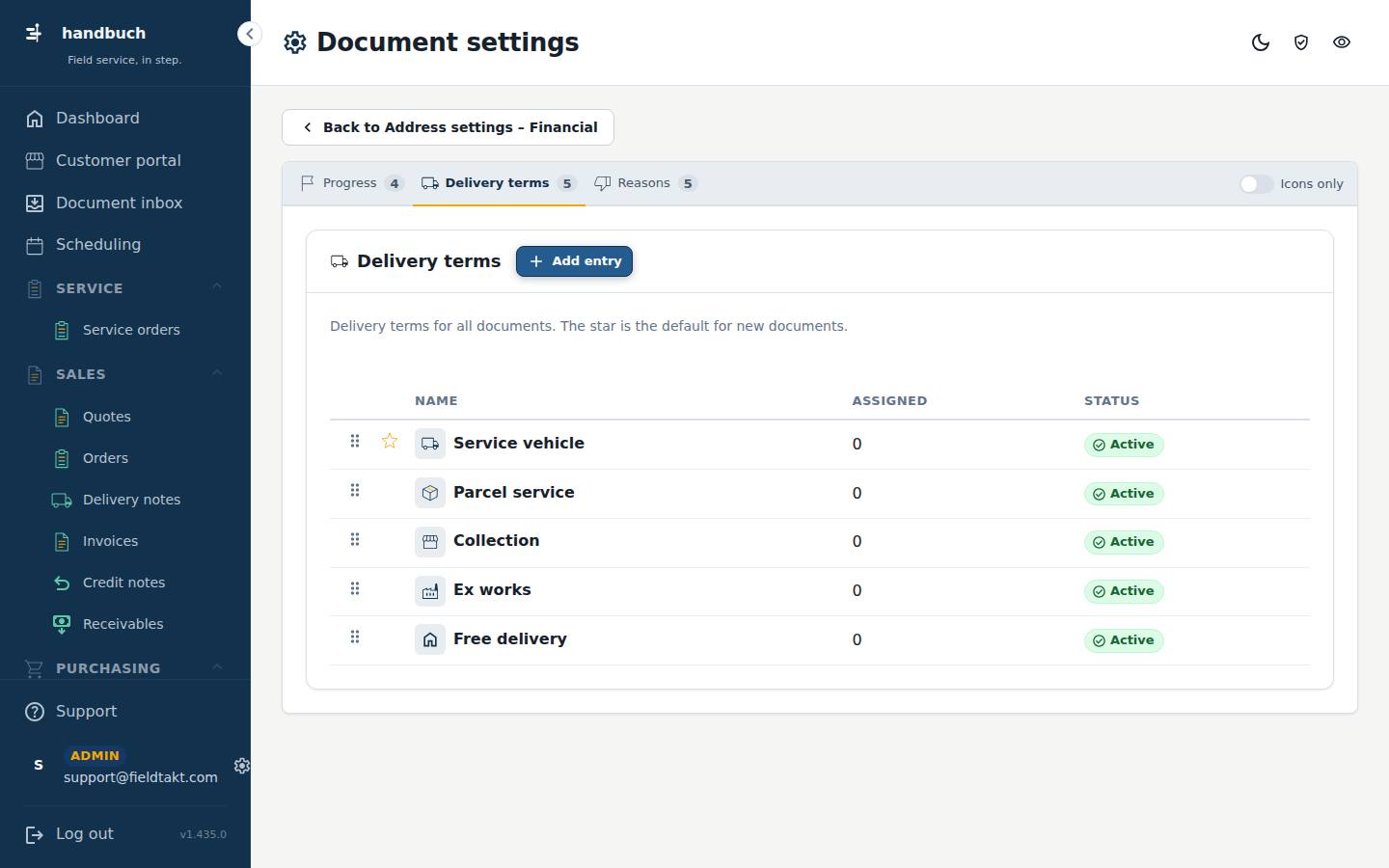Open the Support link
The width and height of the screenshot is (1389, 868).
click(x=125, y=712)
